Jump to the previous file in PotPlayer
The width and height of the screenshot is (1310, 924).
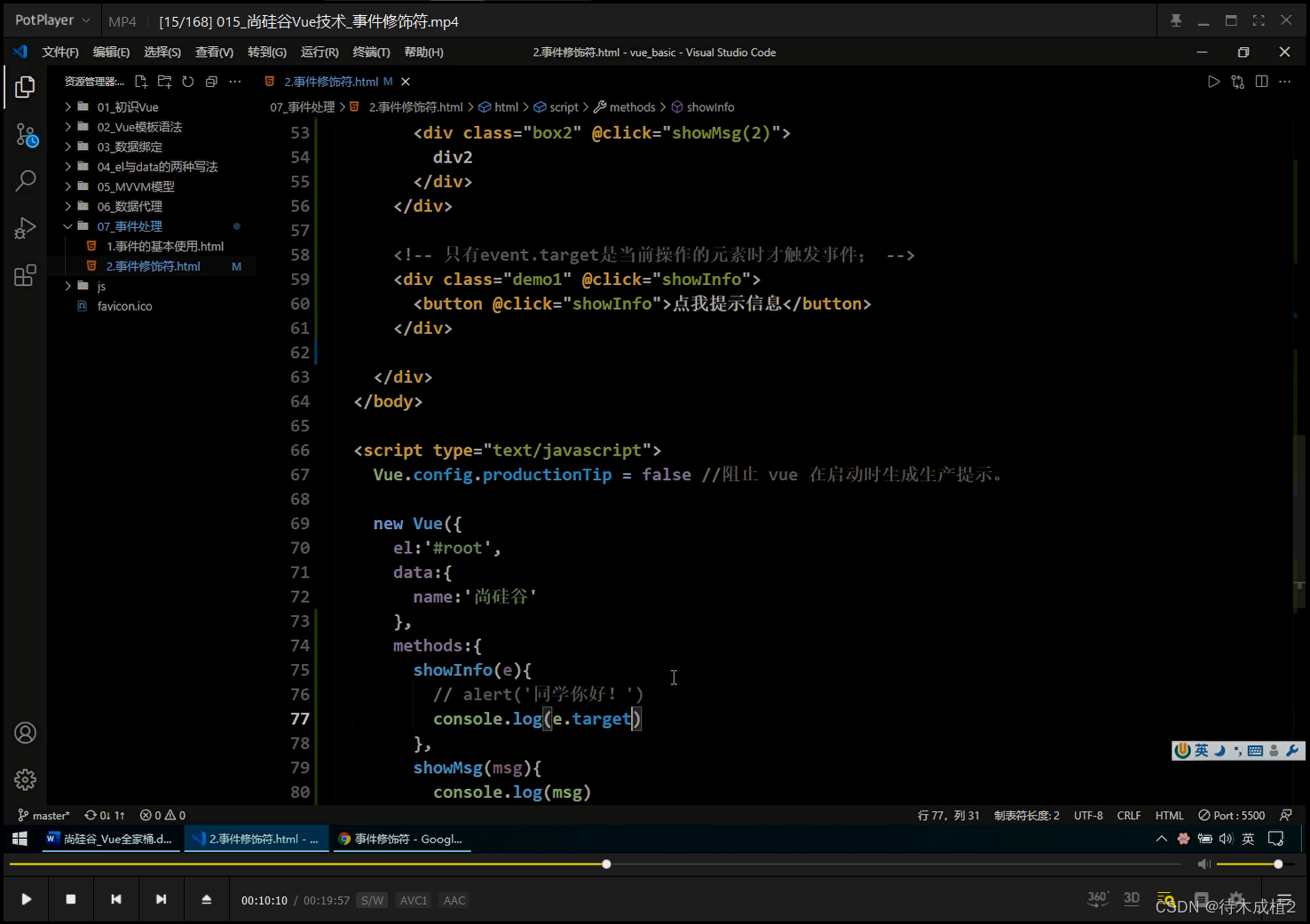pos(115,899)
